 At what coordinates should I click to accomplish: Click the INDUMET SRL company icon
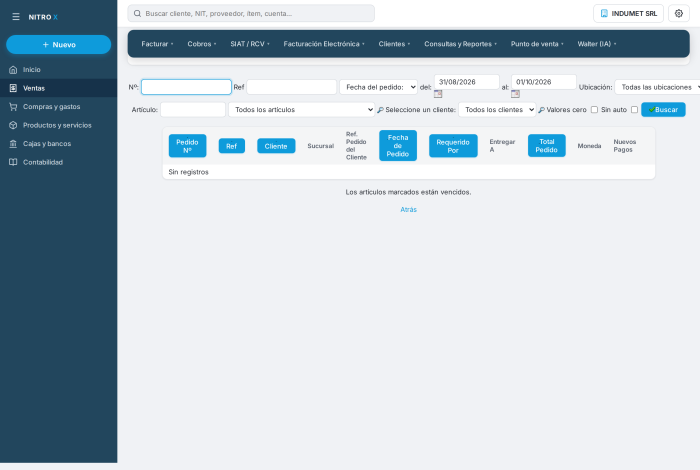tap(604, 13)
